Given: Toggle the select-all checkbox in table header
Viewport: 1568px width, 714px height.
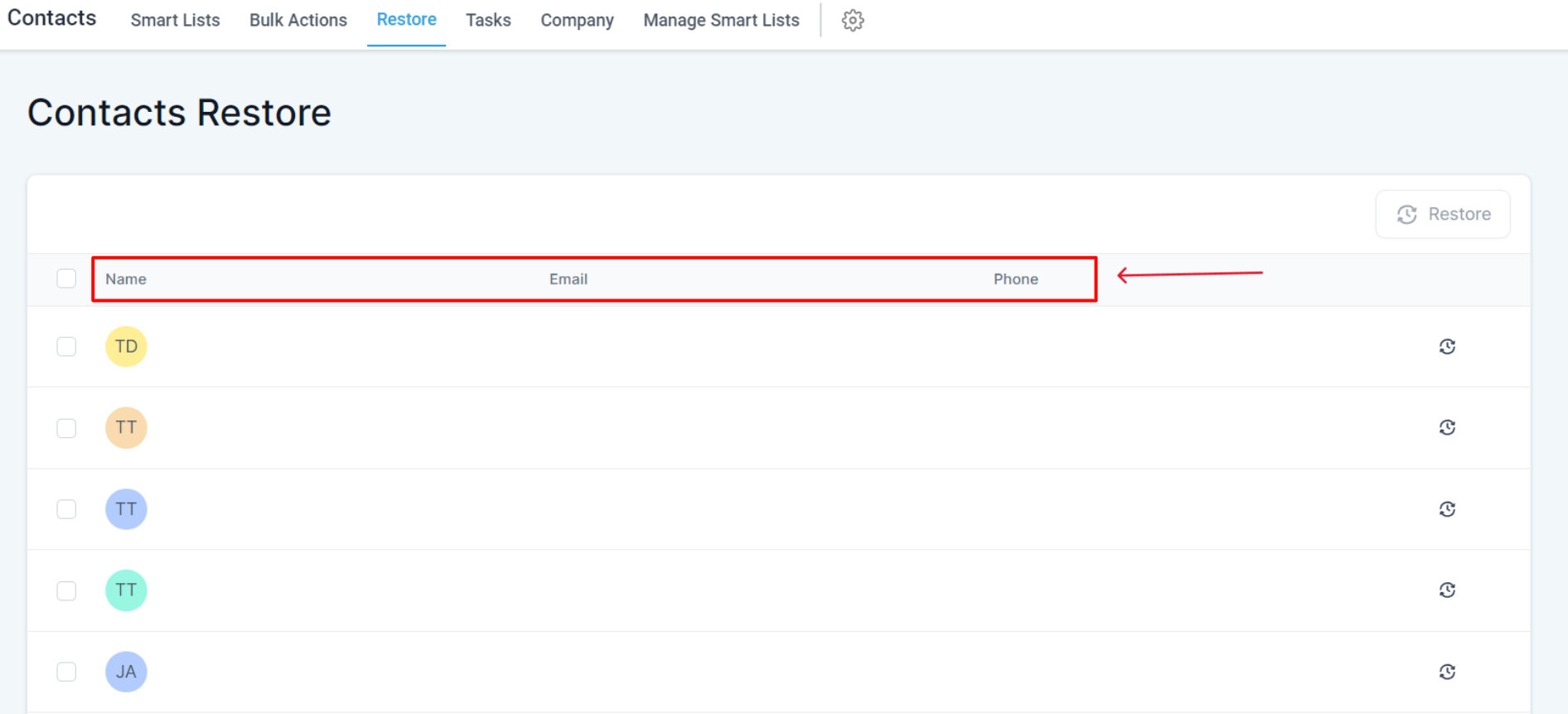Looking at the screenshot, I should (66, 279).
